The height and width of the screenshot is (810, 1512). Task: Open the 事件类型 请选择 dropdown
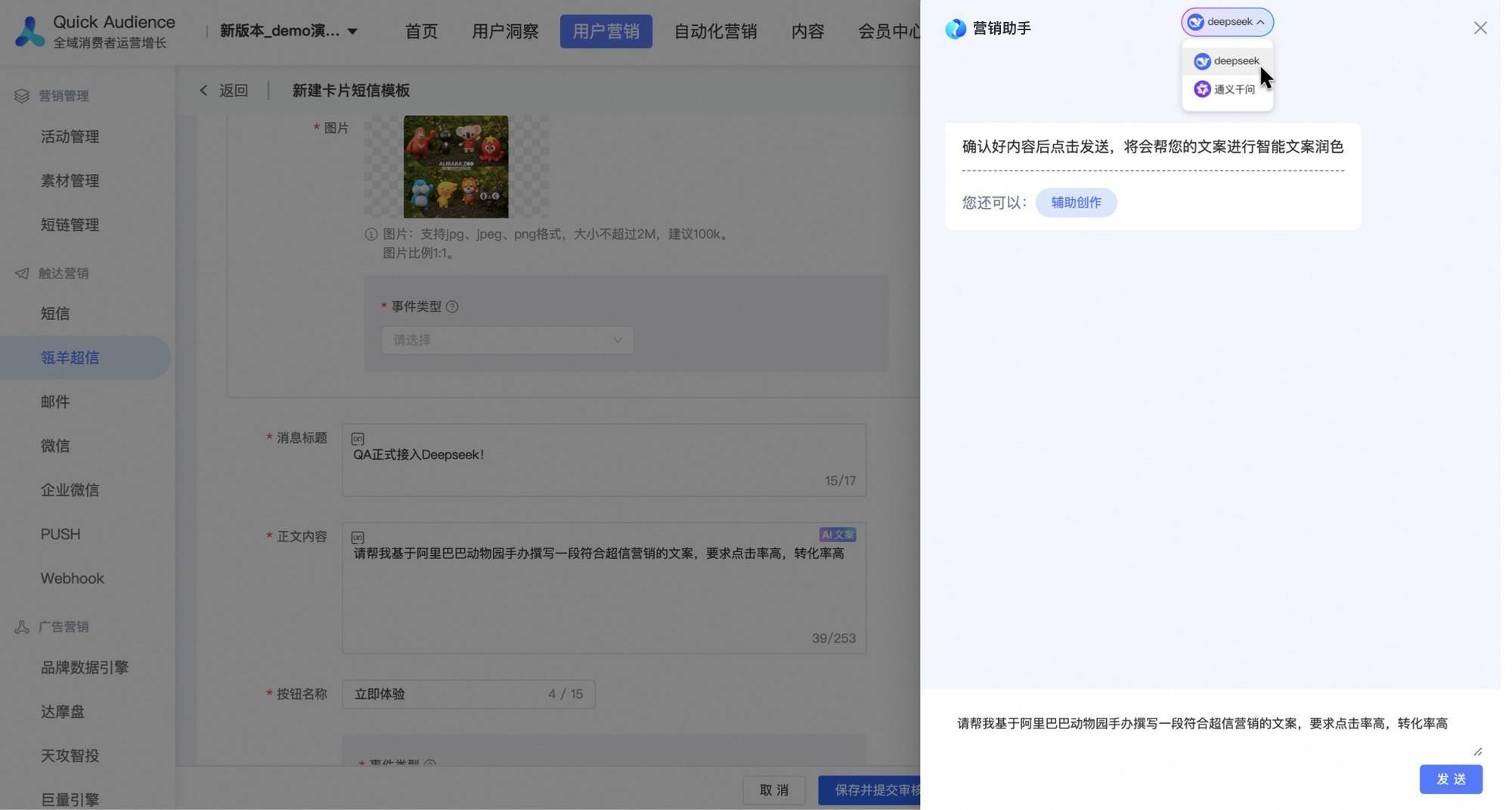pos(507,340)
